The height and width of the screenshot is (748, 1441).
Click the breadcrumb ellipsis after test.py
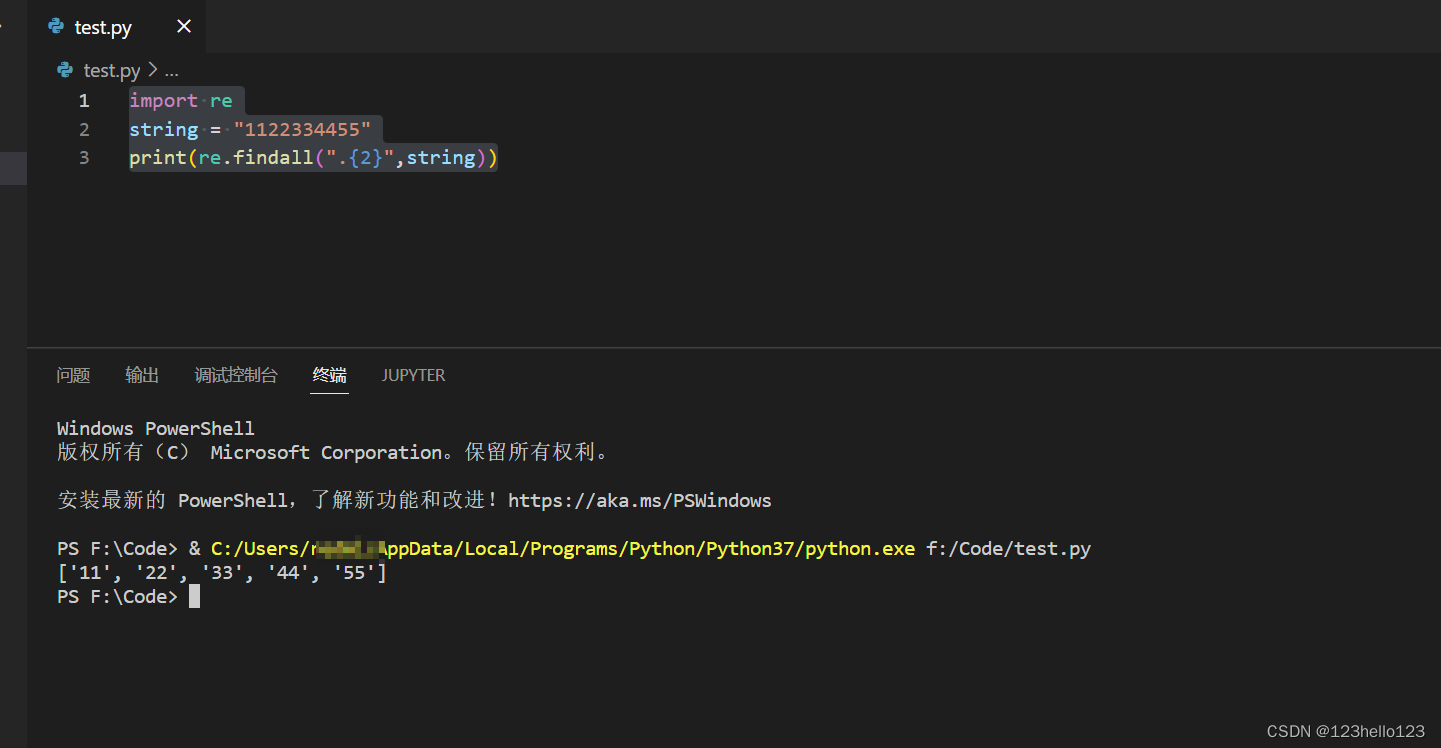tap(171, 70)
